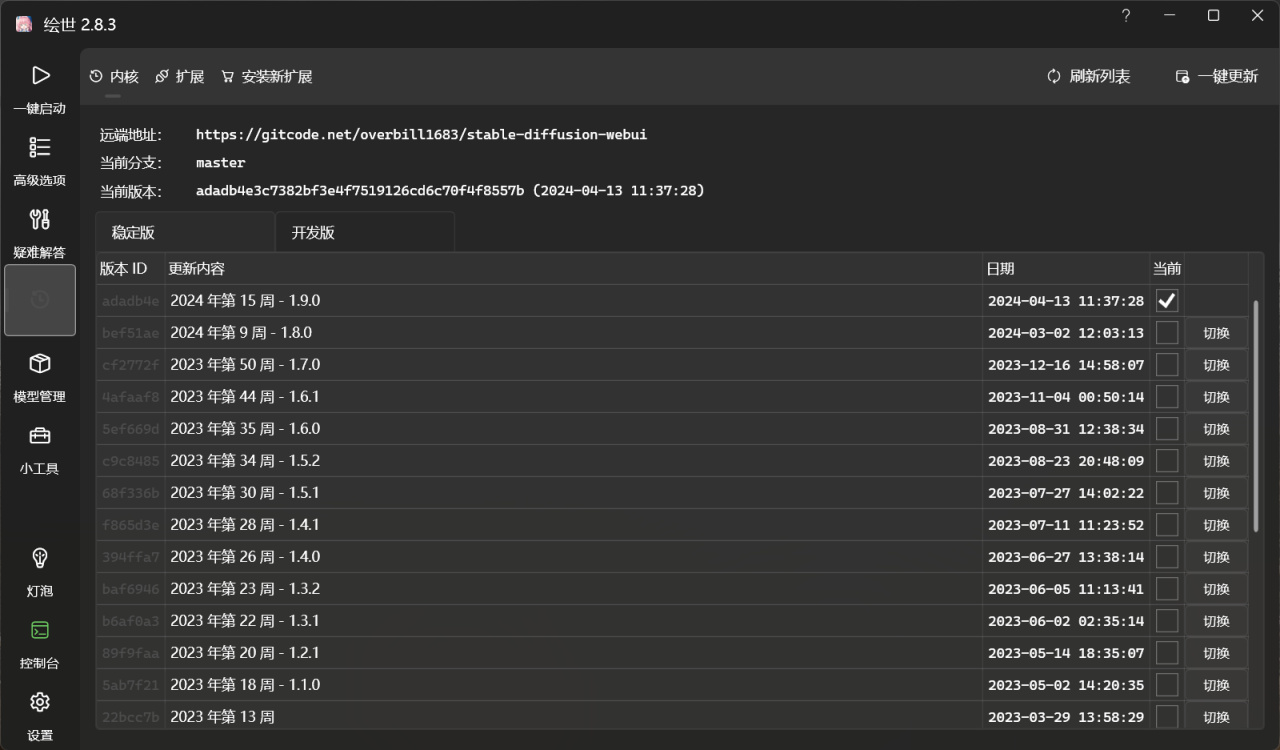This screenshot has width=1280, height=750.
Task: Click the 一键启动 play icon
Action: pyautogui.click(x=40, y=76)
